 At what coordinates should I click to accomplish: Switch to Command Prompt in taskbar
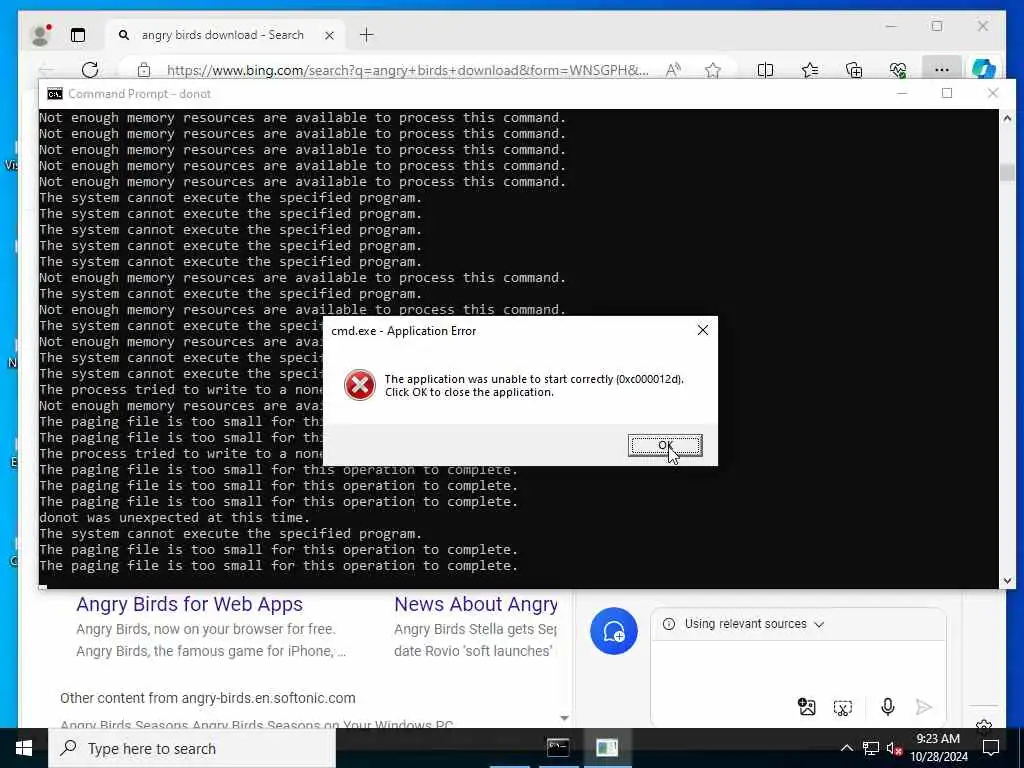pos(558,748)
